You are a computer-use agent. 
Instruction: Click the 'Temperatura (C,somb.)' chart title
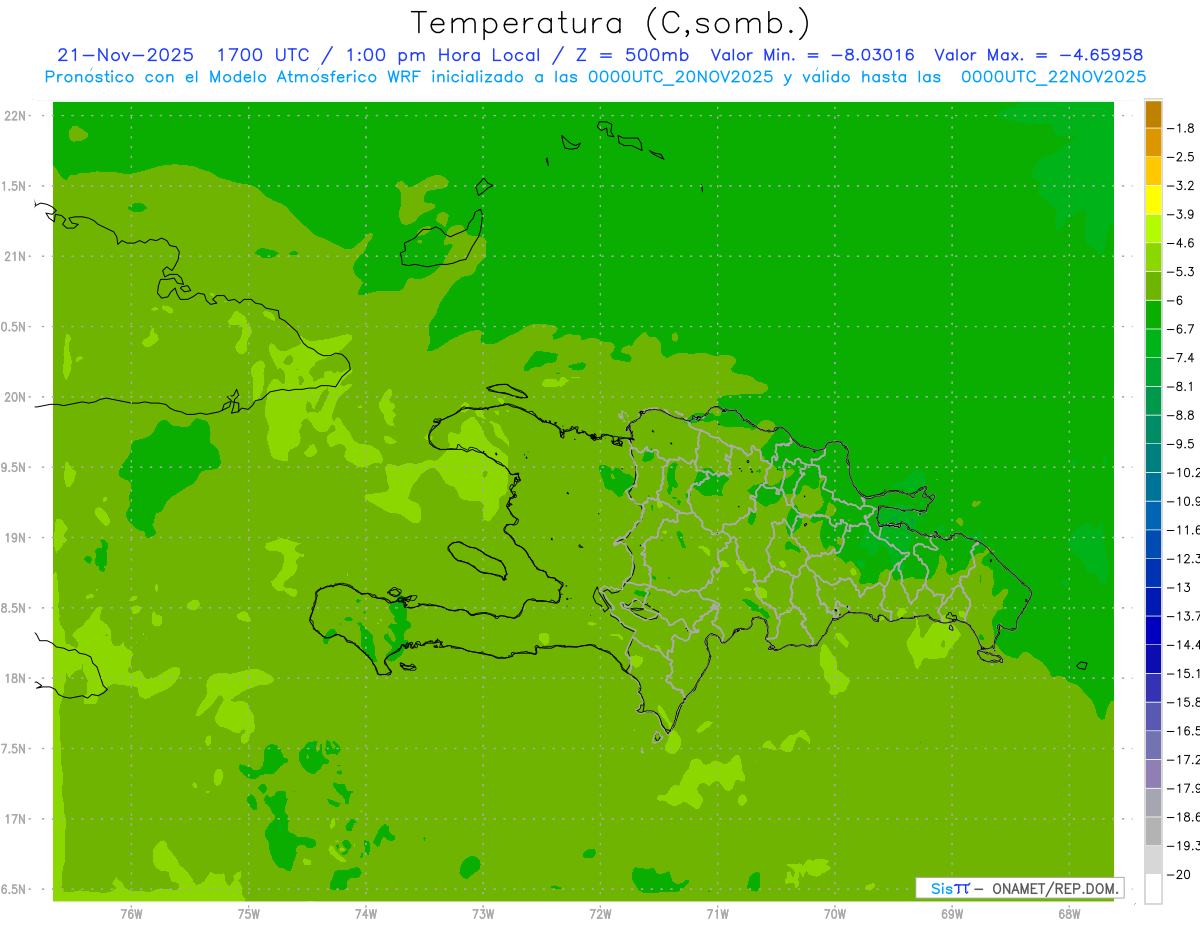coord(611,22)
